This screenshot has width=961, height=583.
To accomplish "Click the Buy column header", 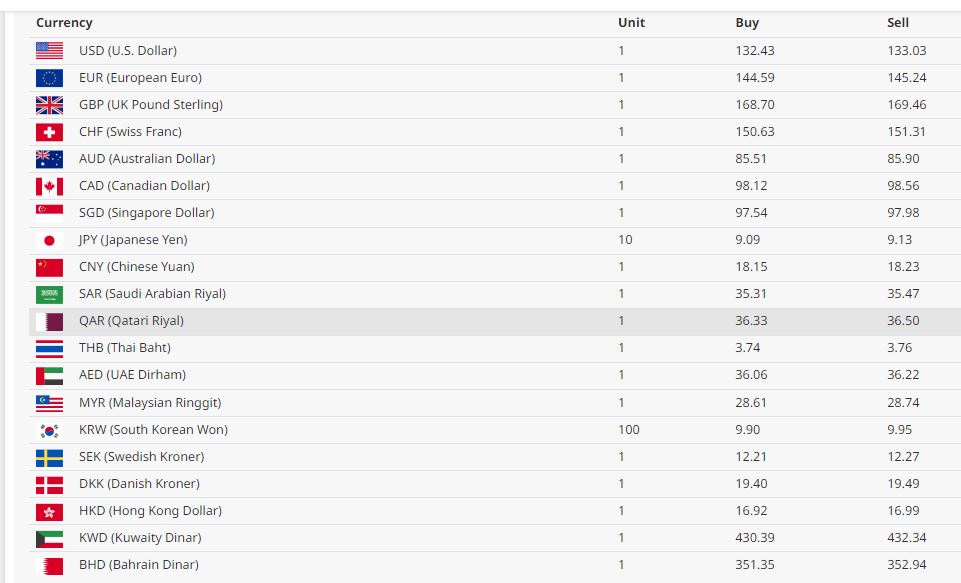I will coord(747,23).
